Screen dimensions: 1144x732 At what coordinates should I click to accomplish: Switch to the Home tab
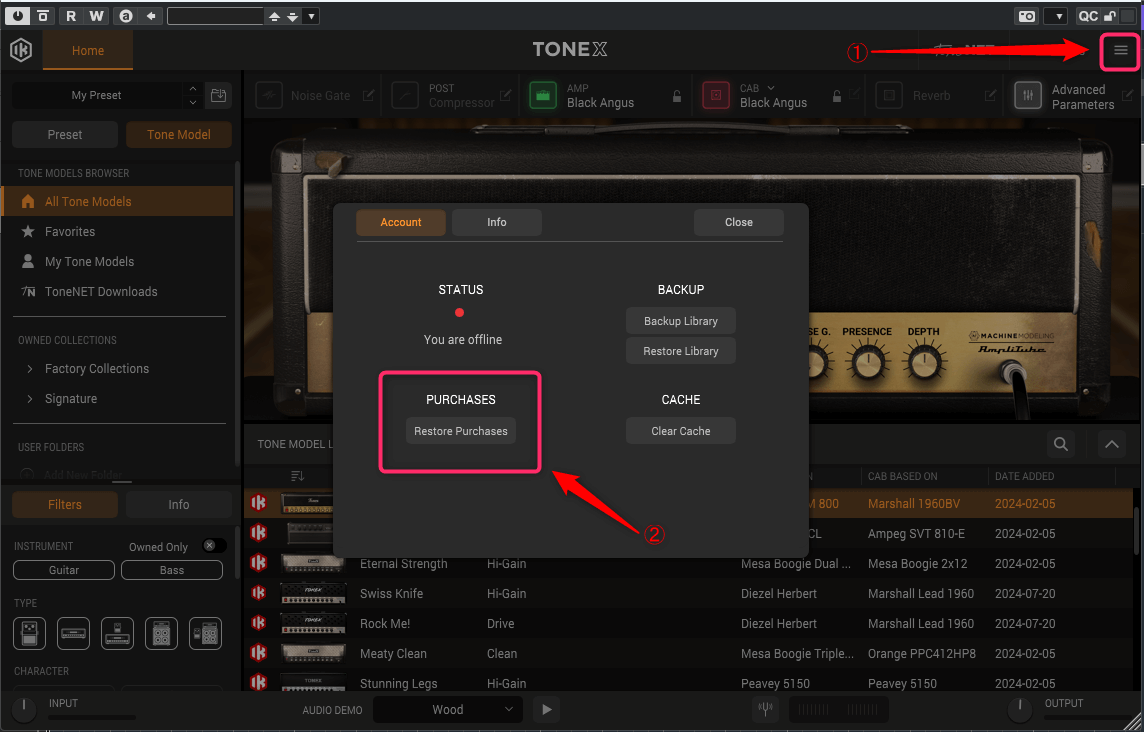(88, 50)
